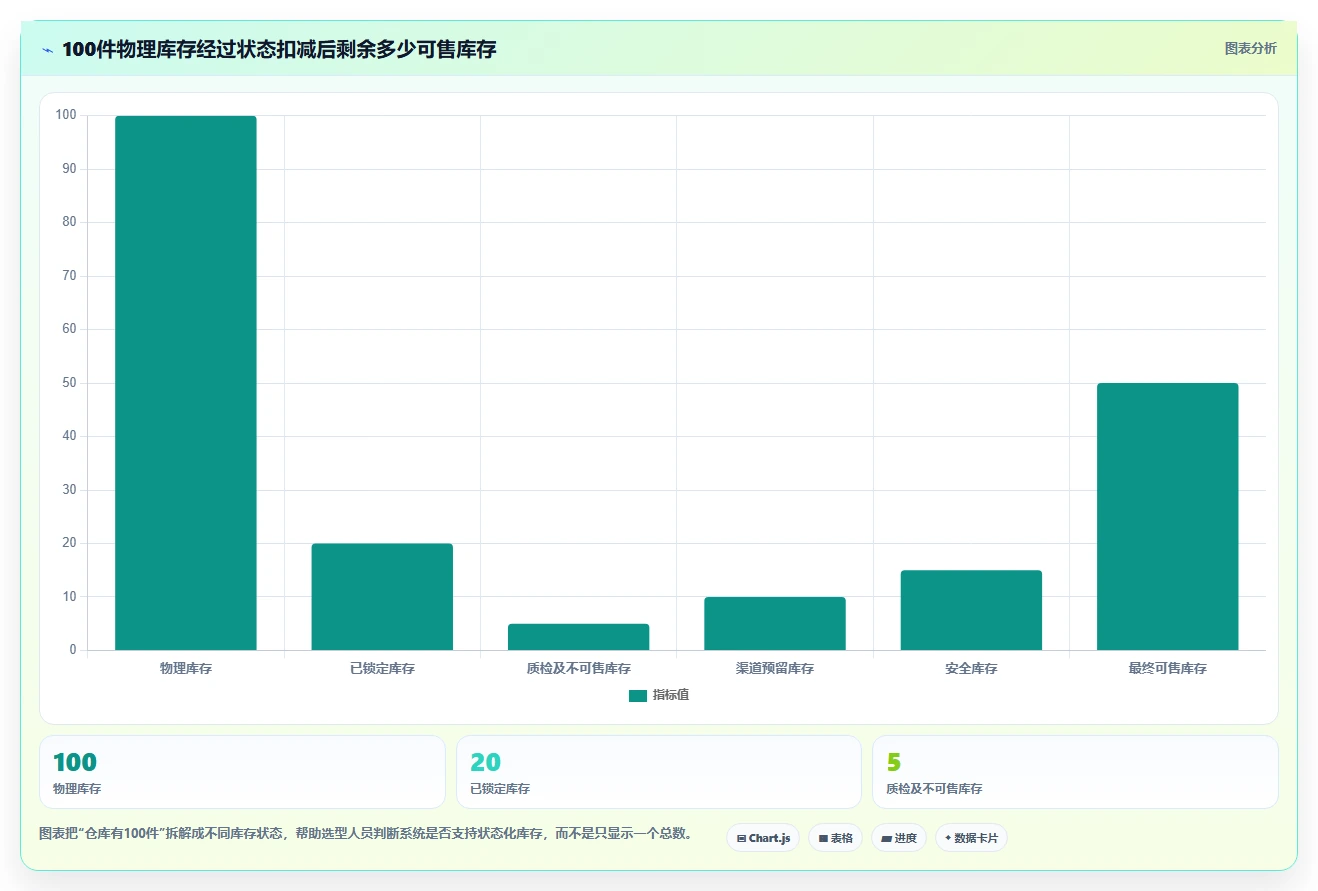The image size is (1318, 891).
Task: Click the lightning icon beside the chart title
Action: [48, 50]
